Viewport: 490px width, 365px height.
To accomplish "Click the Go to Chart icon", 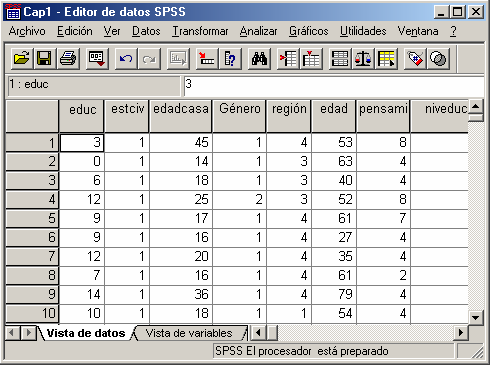I will [178, 59].
